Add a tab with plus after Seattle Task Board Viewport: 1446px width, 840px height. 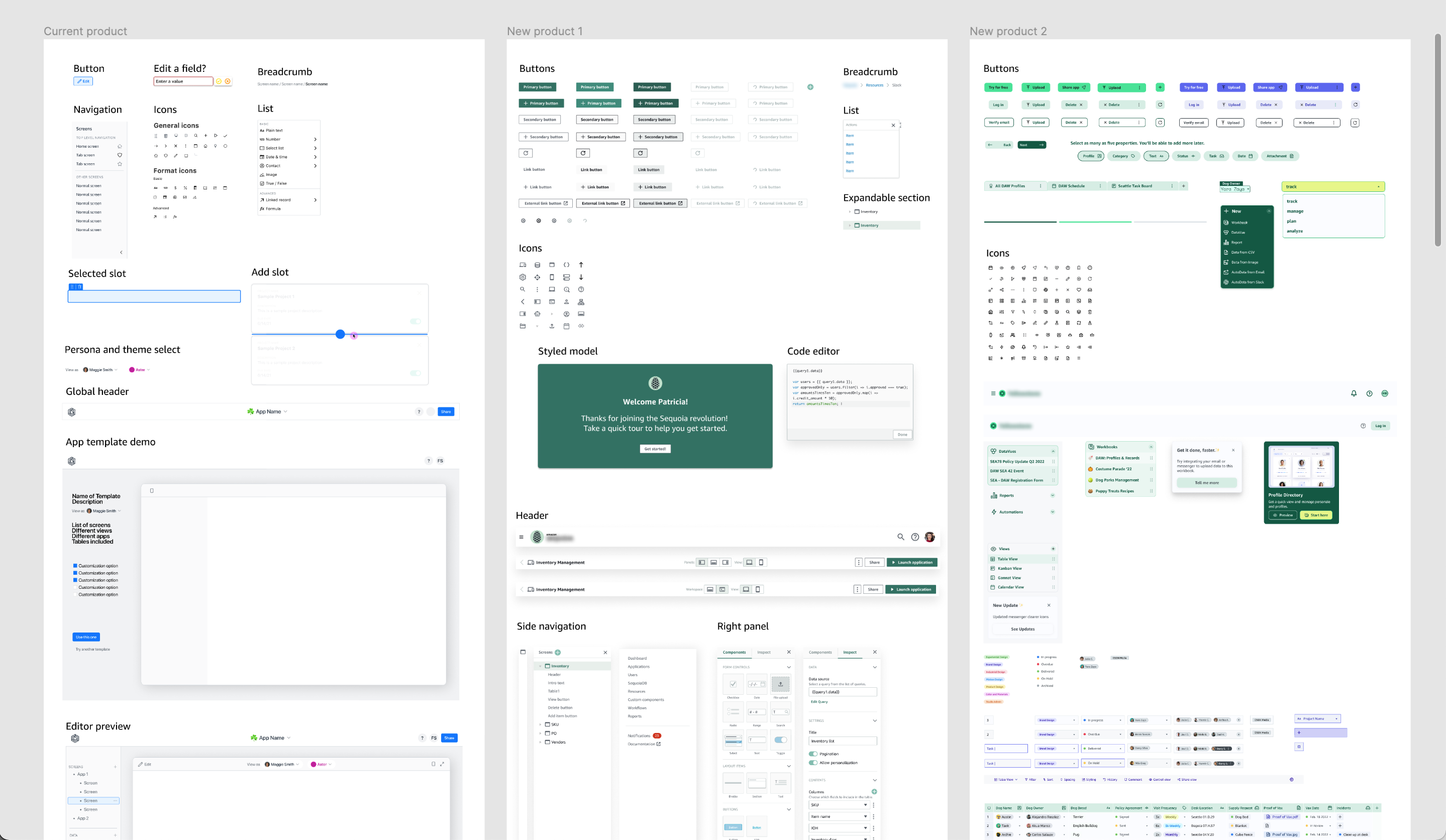click(1183, 186)
